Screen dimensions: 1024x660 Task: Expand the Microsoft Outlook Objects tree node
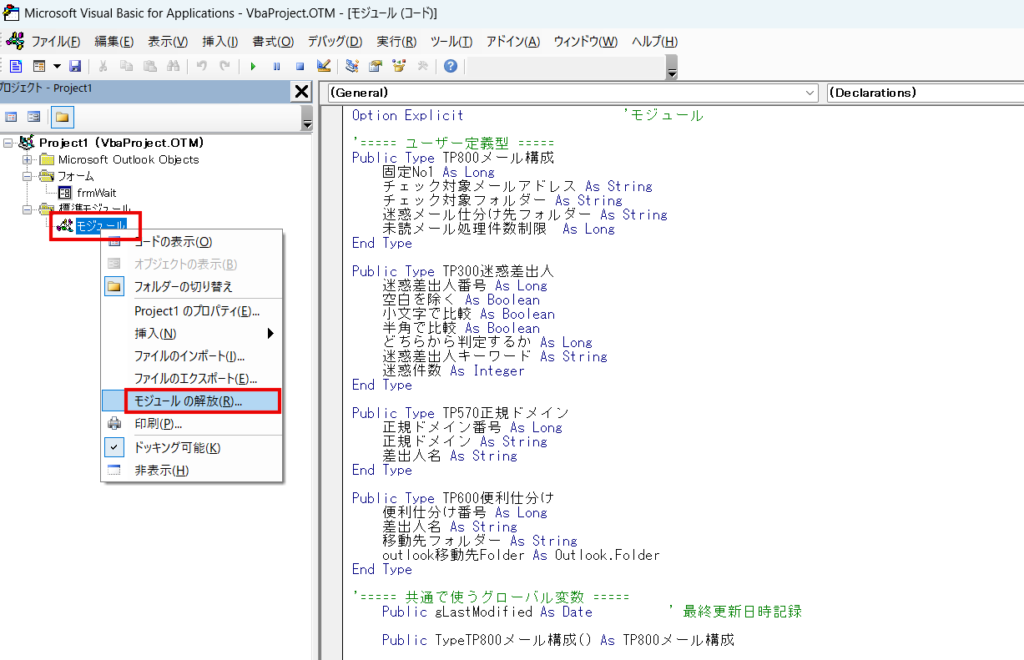pos(28,160)
